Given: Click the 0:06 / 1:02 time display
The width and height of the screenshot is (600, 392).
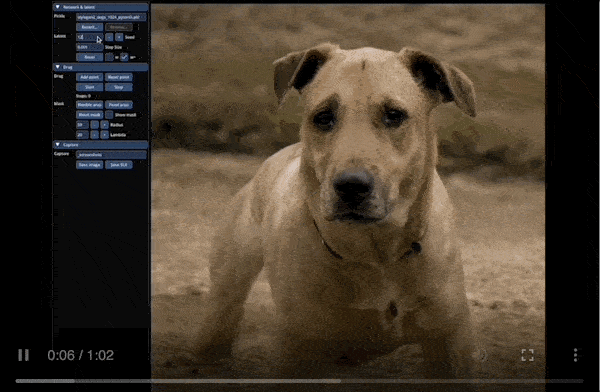Looking at the screenshot, I should click(x=81, y=355).
